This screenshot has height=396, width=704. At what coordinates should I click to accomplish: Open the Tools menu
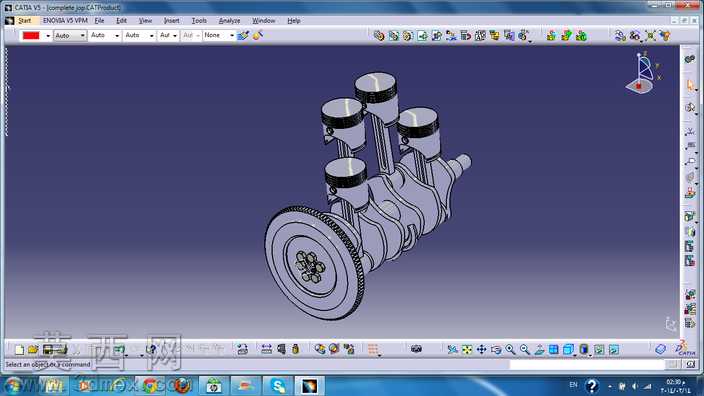pyautogui.click(x=199, y=21)
